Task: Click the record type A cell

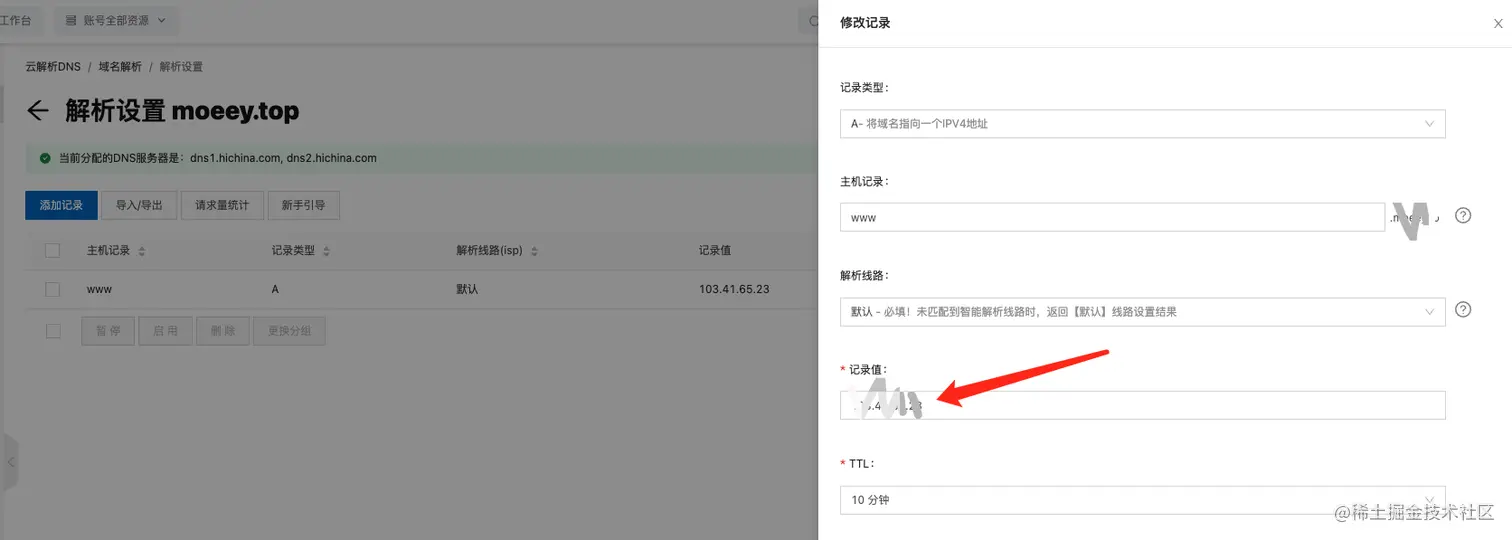Action: pos(275,289)
